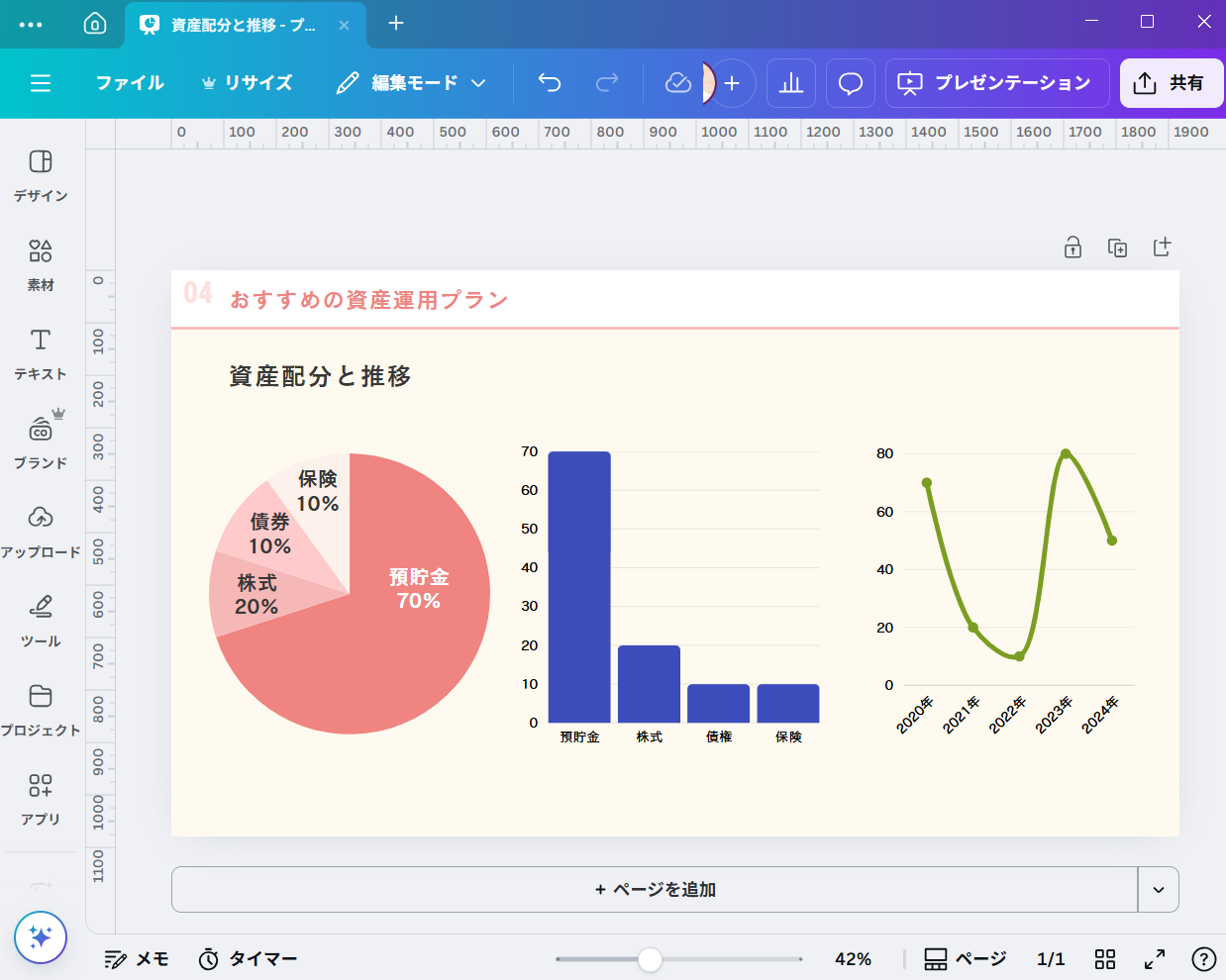Click the undo arrow icon
The image size is (1226, 980).
tap(550, 83)
